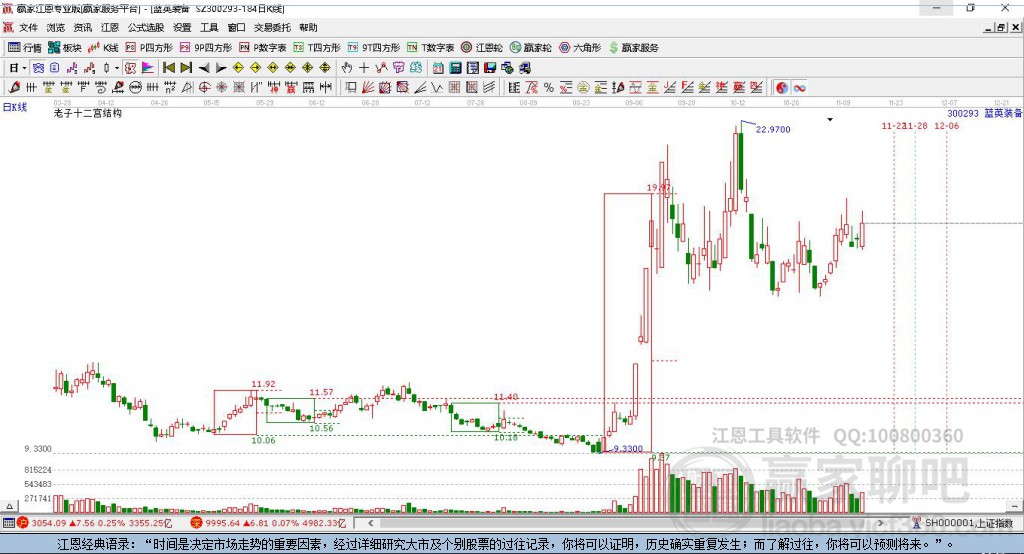This screenshot has height=554, width=1024.
Task: Select the hand pan tool
Action: [347, 68]
